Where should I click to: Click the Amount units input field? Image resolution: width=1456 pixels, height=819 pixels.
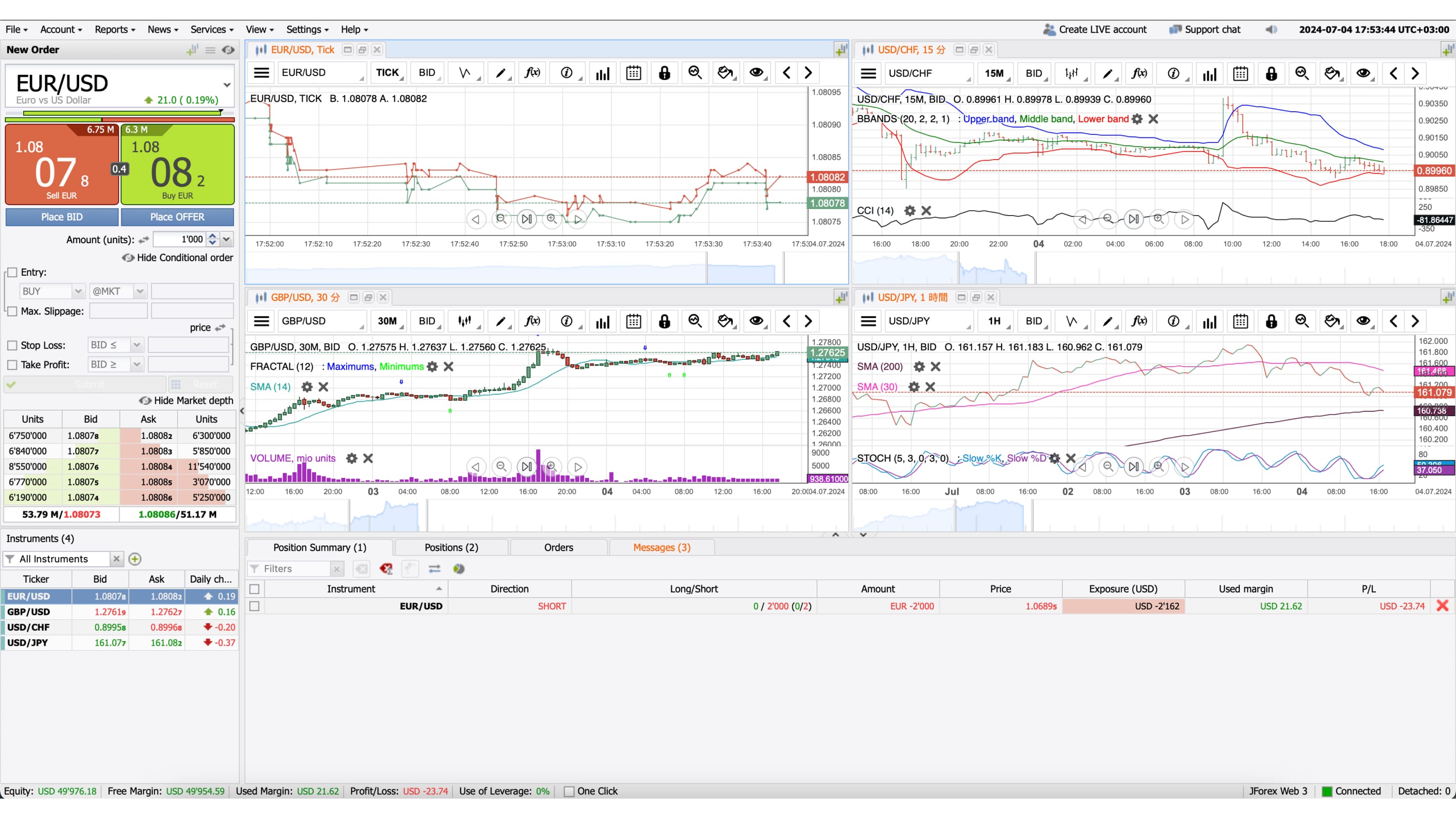[180, 240]
